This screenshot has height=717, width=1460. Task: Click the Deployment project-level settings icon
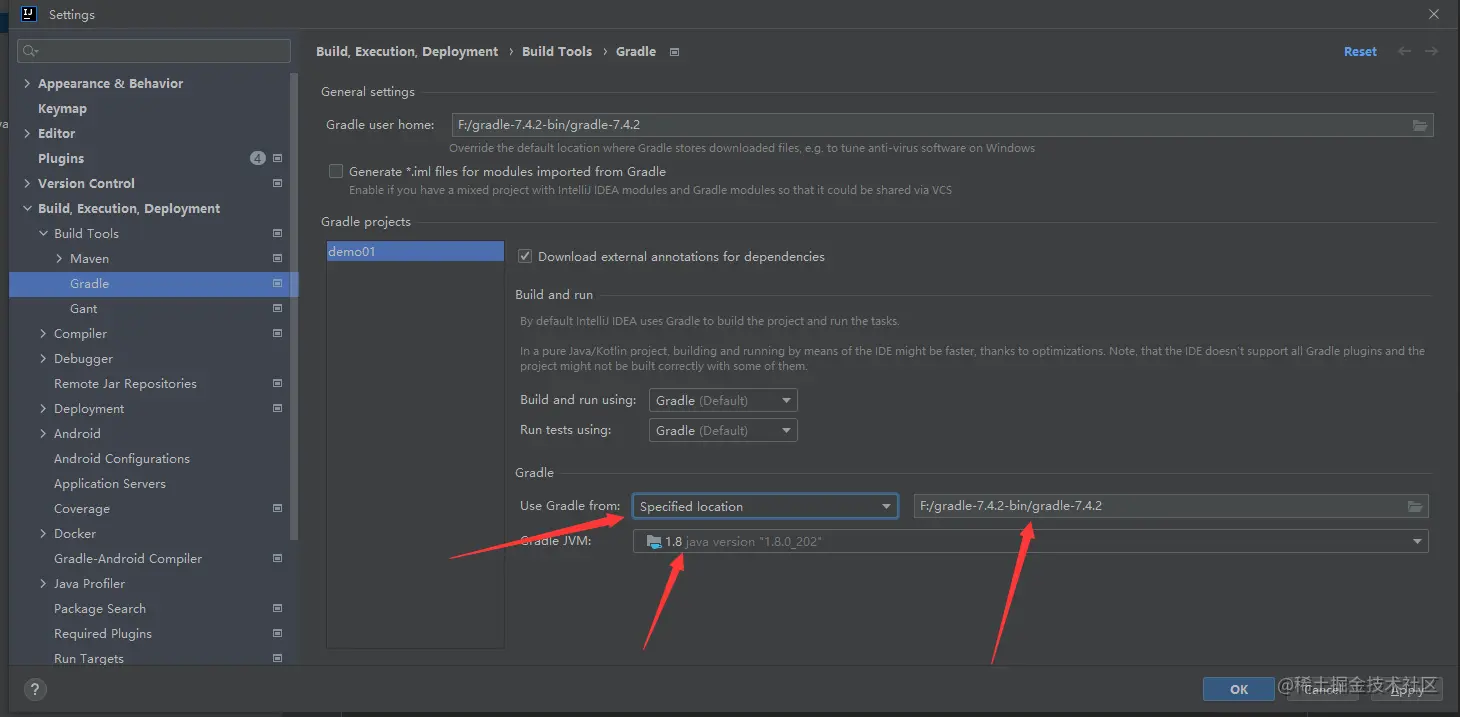pos(277,408)
